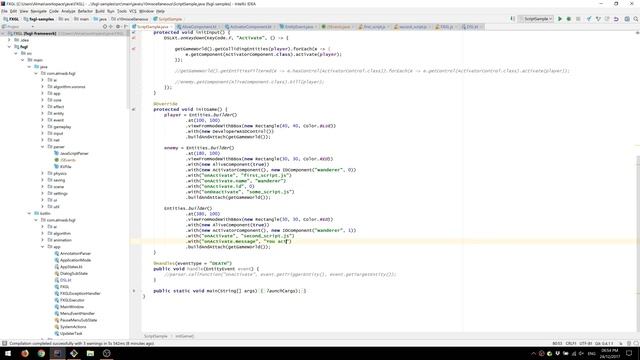Hide the Project tool window
This screenshot has height=360, width=640.
(x=125, y=27)
